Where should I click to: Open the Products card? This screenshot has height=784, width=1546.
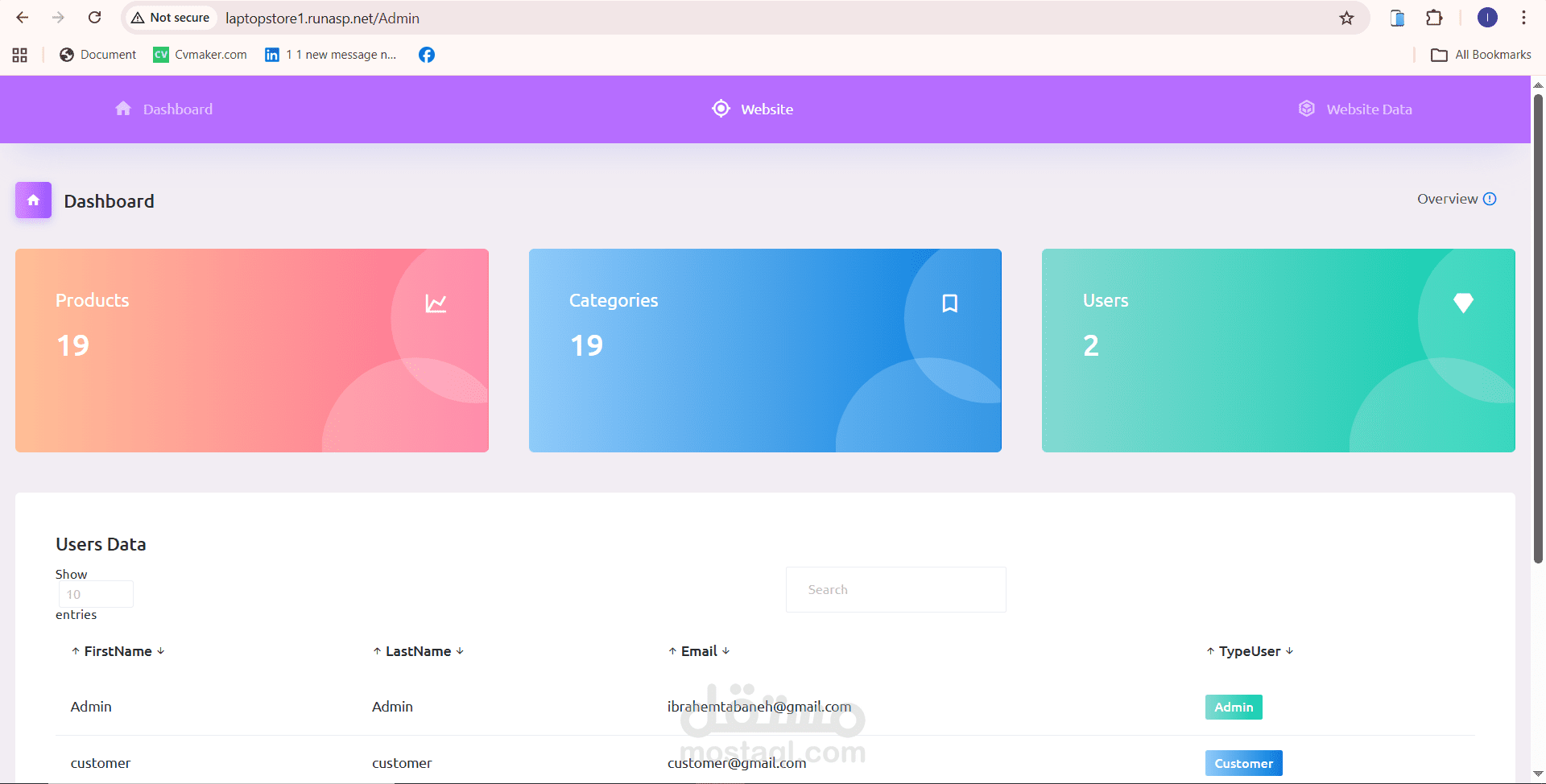click(x=252, y=350)
